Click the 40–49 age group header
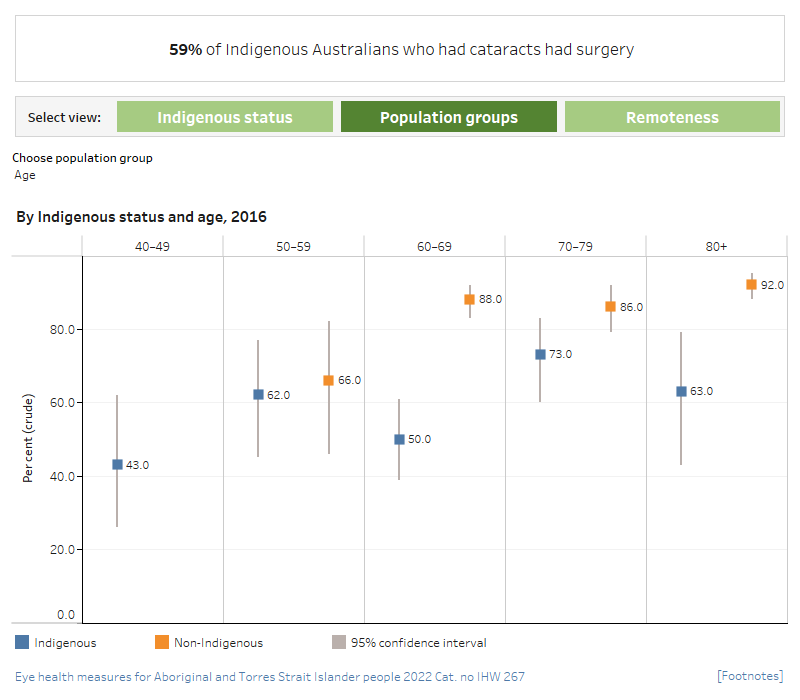Viewport: 800px width, 700px height. pos(154,245)
